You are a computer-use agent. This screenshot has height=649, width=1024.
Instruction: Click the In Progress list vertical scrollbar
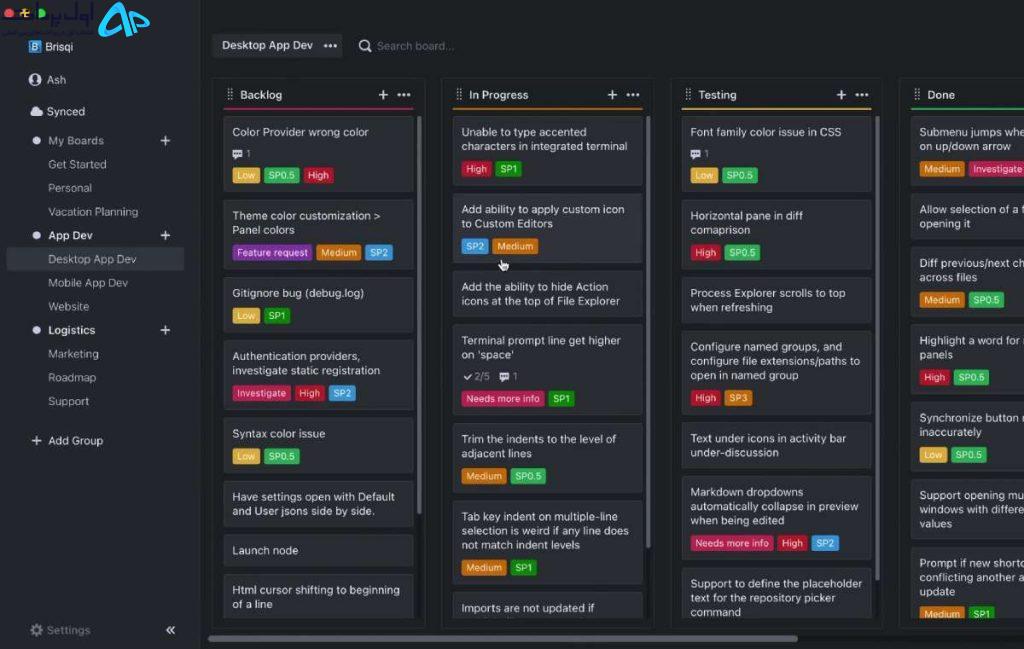pos(648,332)
